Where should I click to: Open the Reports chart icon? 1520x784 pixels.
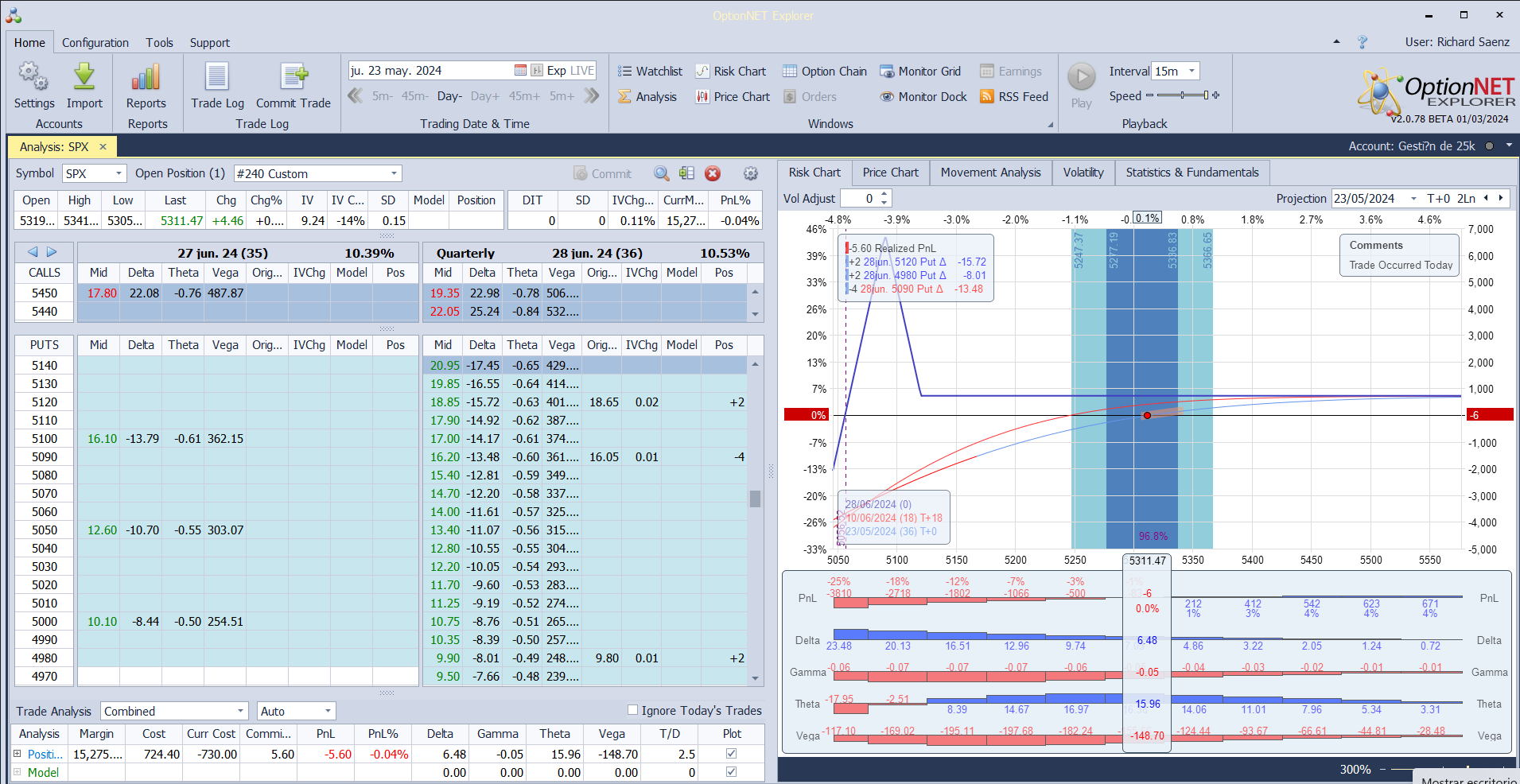[x=146, y=78]
